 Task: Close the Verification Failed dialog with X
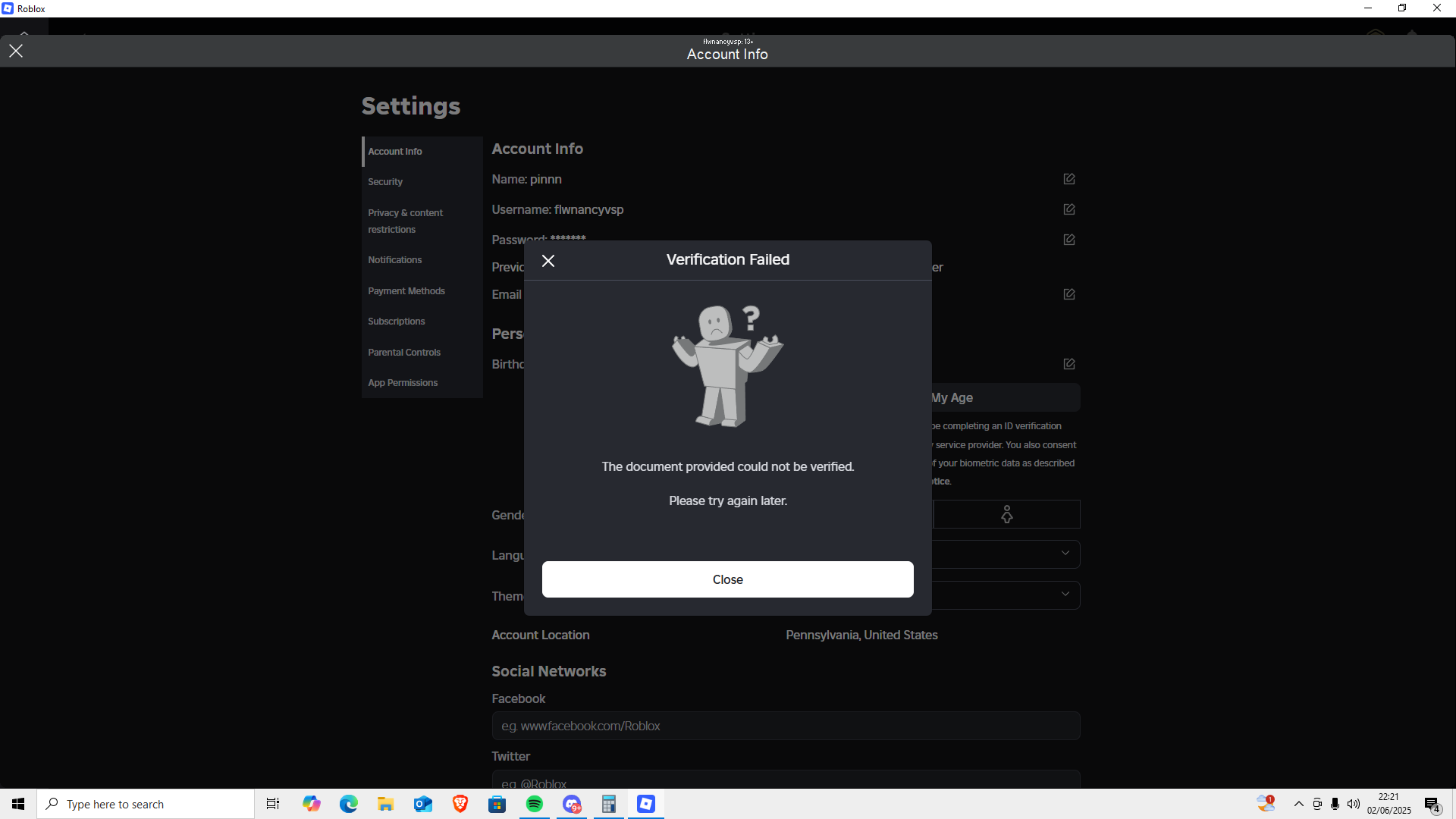pyautogui.click(x=548, y=261)
